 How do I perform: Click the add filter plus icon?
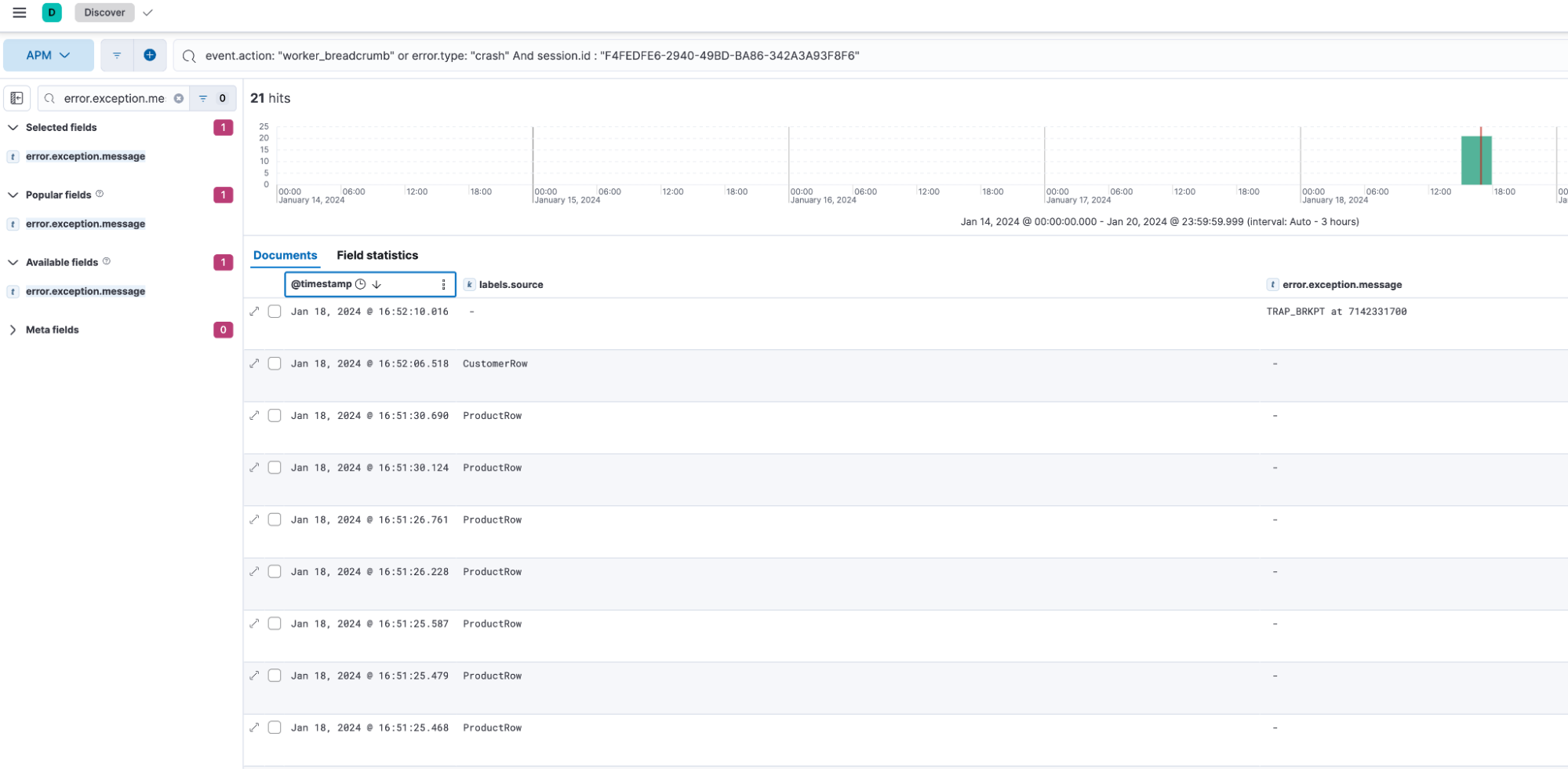click(x=150, y=55)
